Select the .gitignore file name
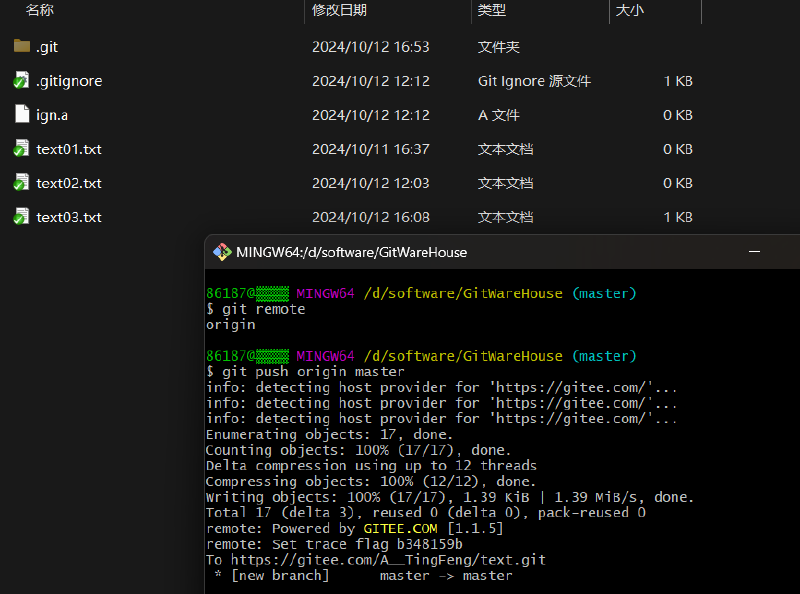The height and width of the screenshot is (594, 800). [69, 81]
